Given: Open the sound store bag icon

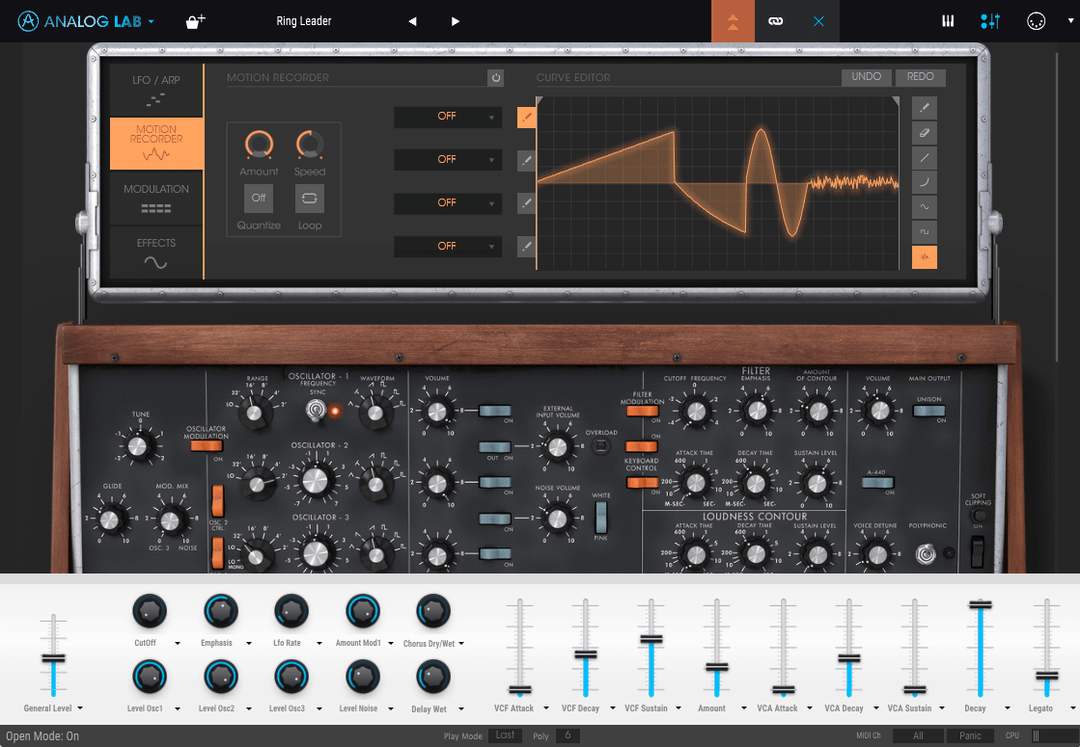Looking at the screenshot, I should 195,21.
